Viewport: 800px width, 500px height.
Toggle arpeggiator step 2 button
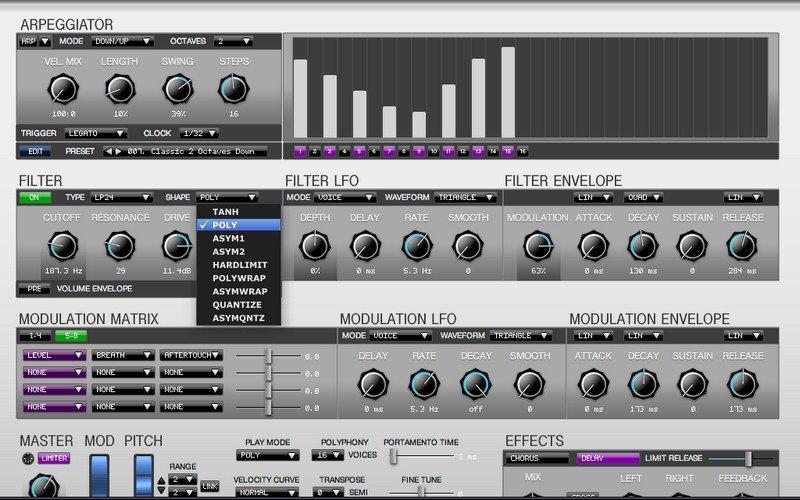(314, 151)
